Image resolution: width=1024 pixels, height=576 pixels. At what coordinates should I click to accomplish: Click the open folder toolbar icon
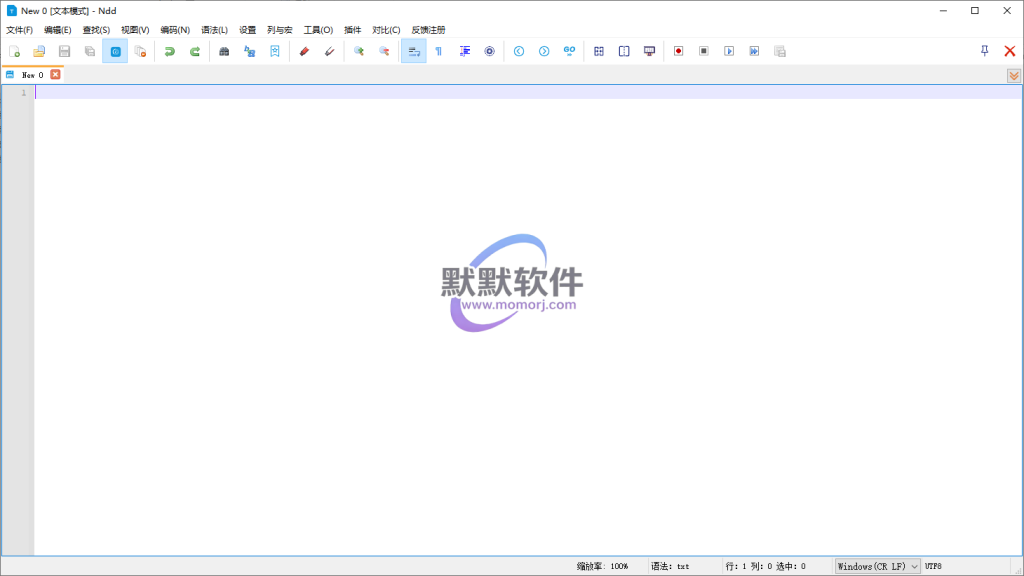tap(39, 51)
